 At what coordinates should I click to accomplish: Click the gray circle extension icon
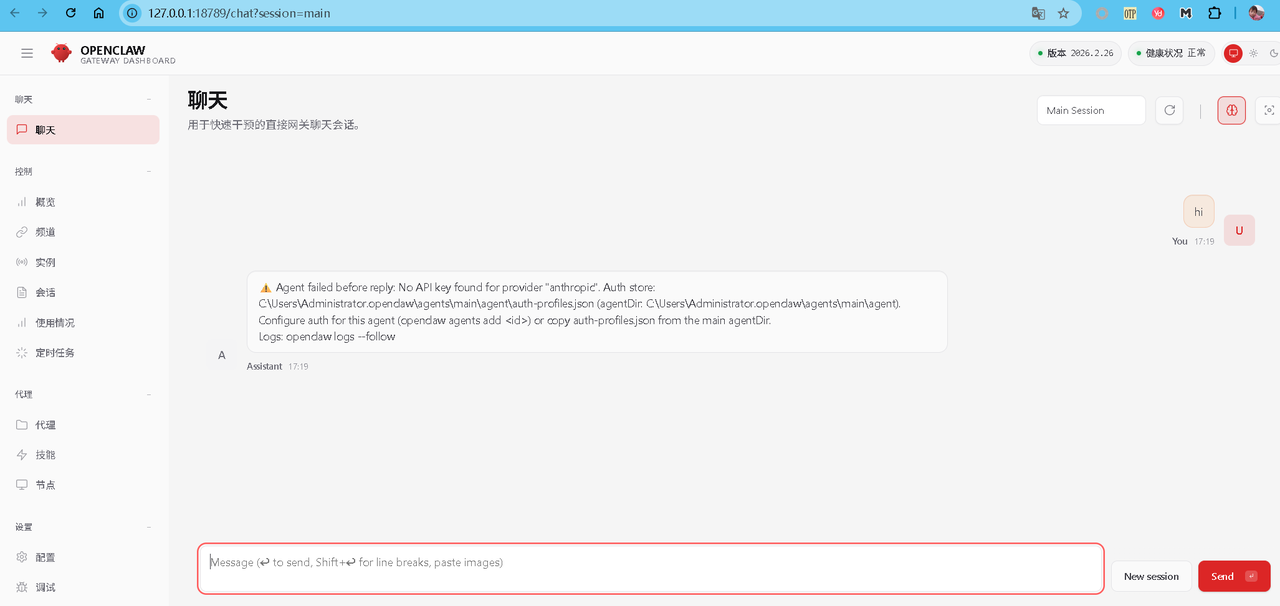point(1102,13)
